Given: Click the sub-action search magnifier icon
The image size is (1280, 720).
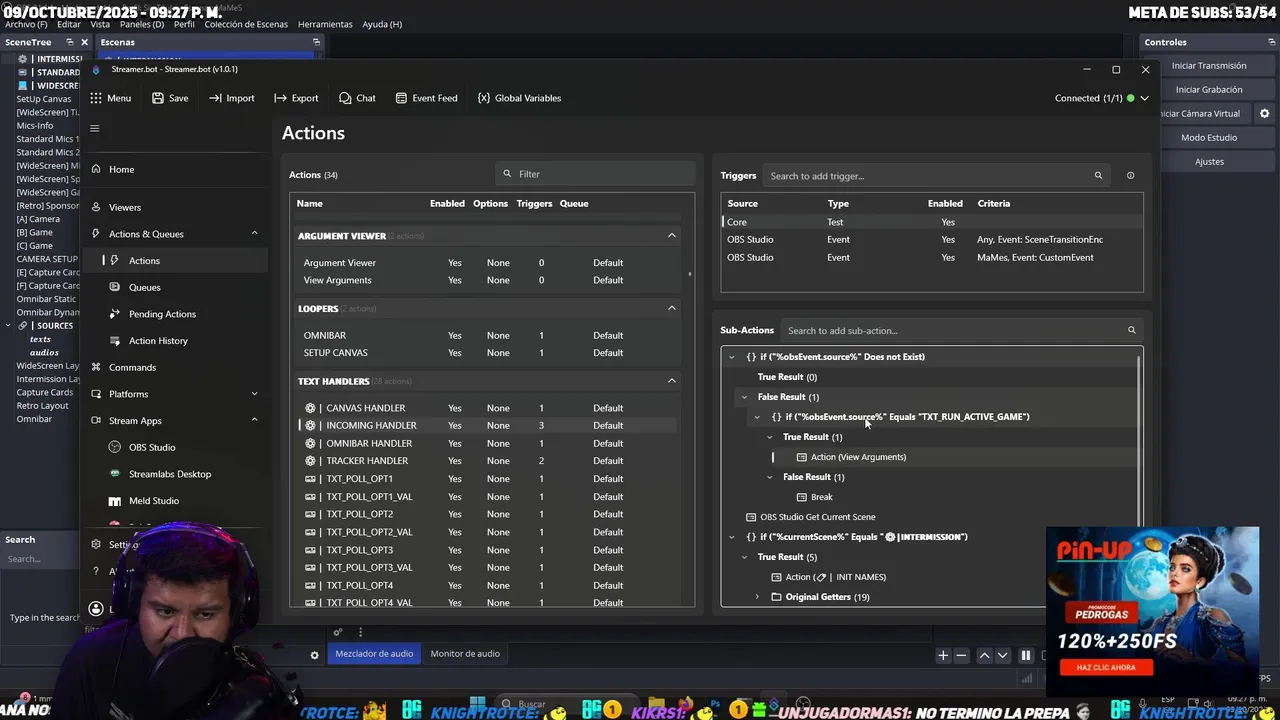Looking at the screenshot, I should [1132, 331].
